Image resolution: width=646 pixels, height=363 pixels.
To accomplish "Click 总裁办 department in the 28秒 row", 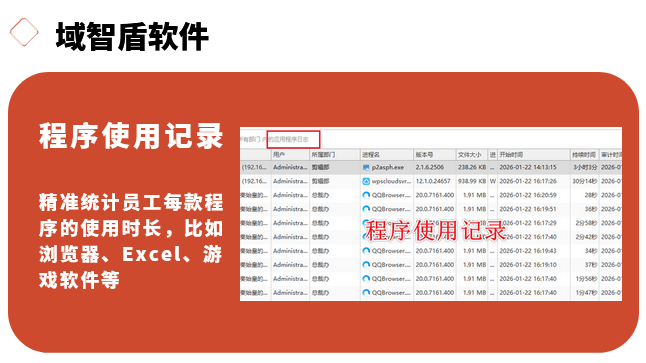I will pos(321,195).
